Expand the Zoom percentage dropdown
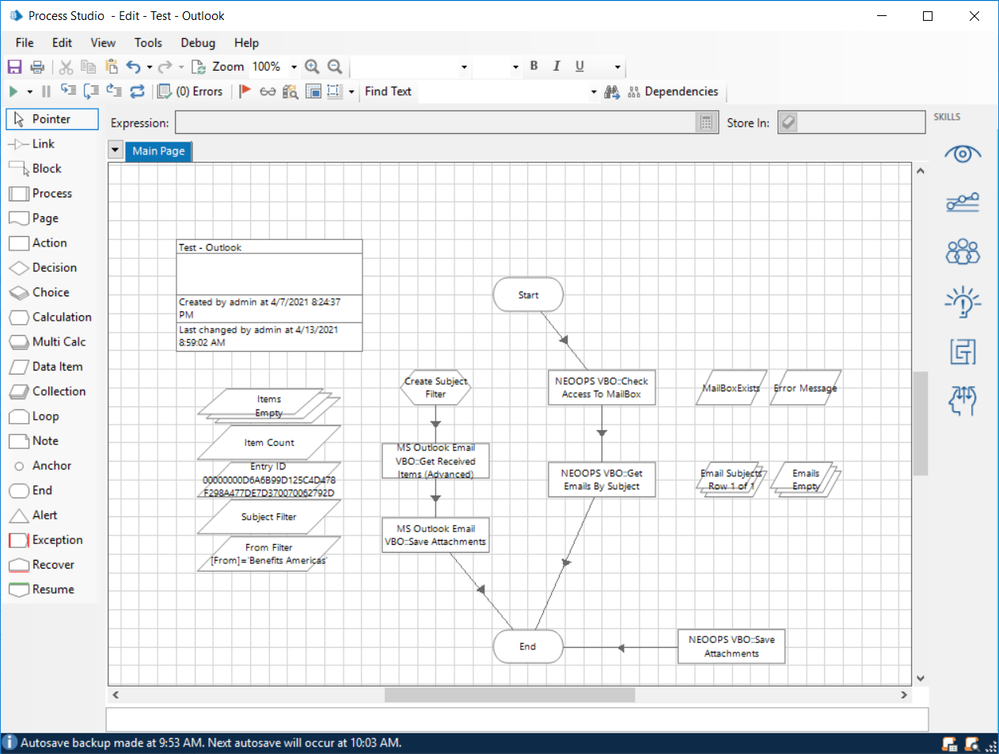999x754 pixels. [294, 67]
